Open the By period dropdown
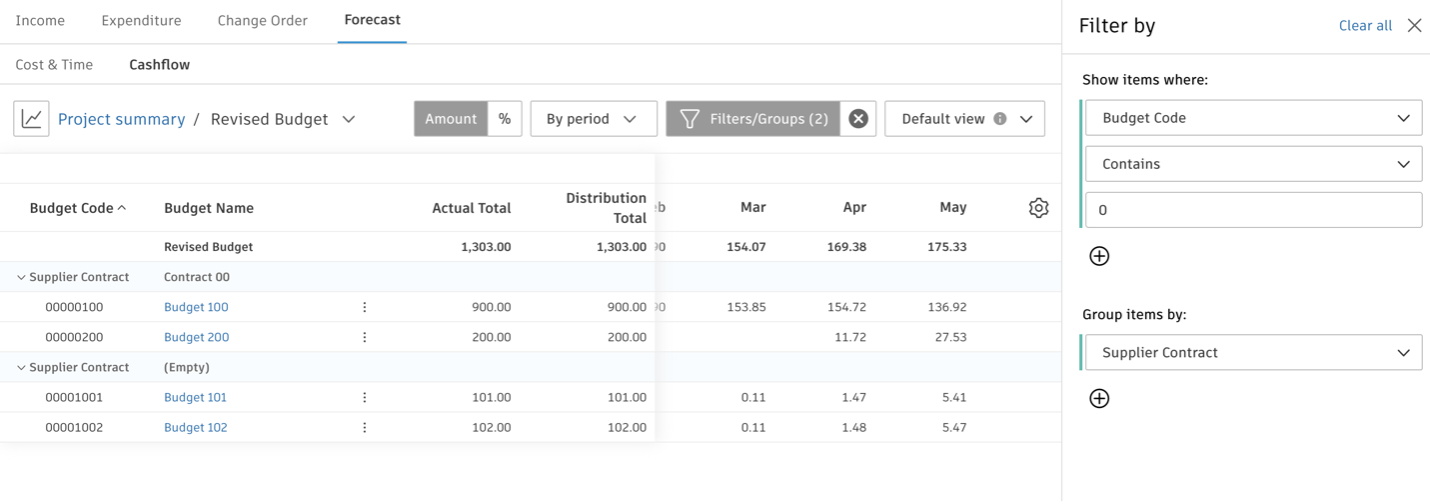 [593, 119]
